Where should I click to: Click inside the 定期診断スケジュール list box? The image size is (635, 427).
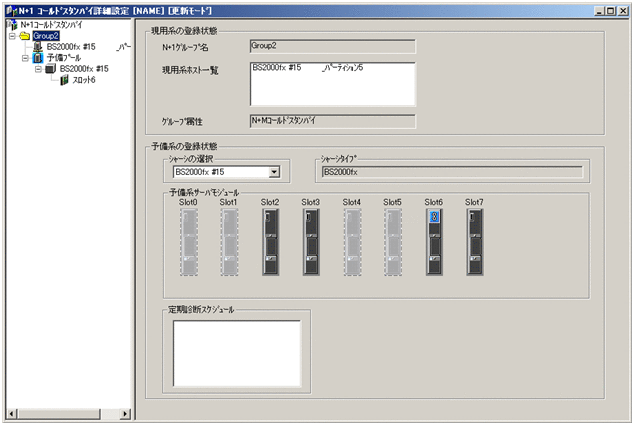(x=237, y=353)
